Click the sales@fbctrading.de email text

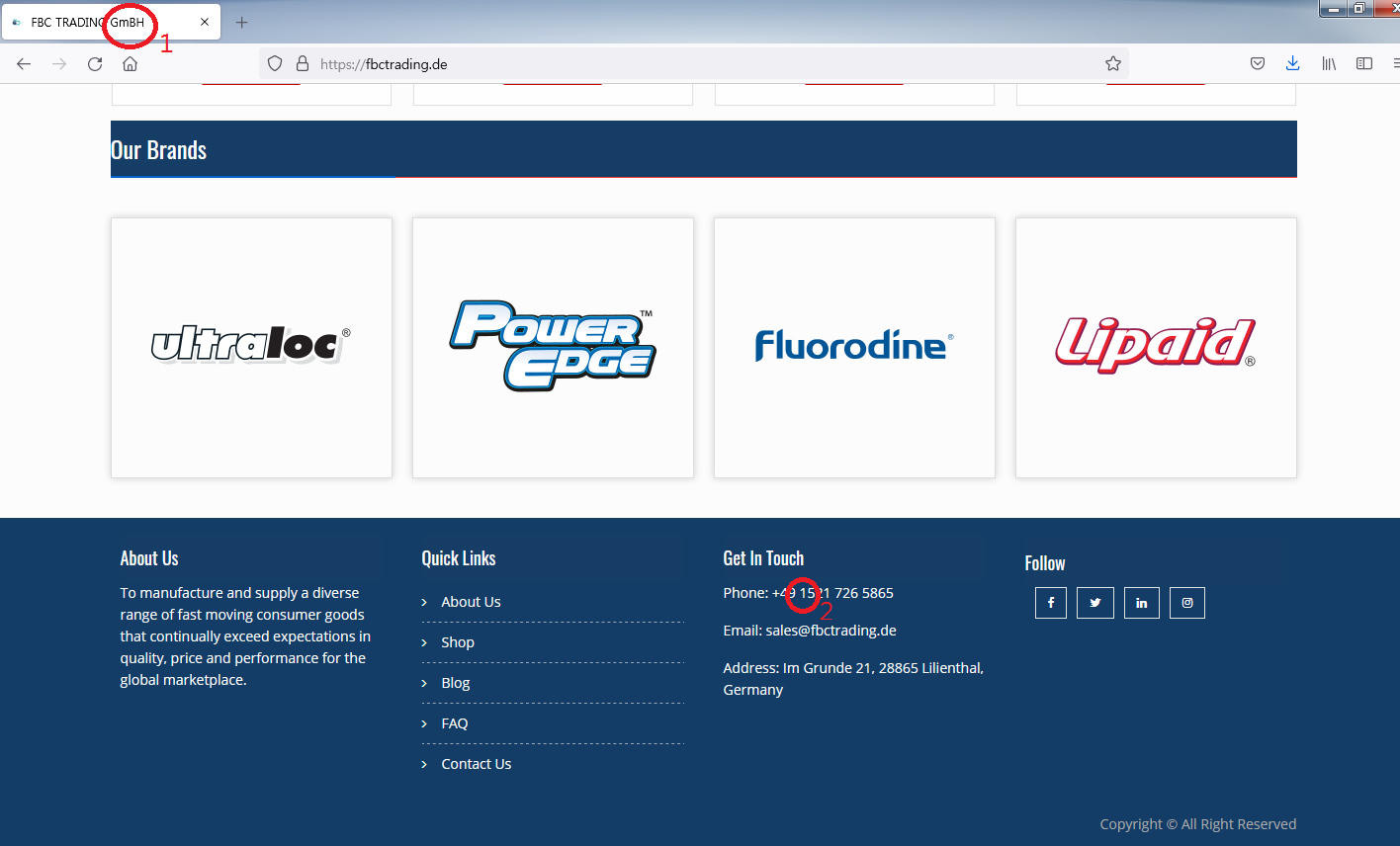[831, 631]
